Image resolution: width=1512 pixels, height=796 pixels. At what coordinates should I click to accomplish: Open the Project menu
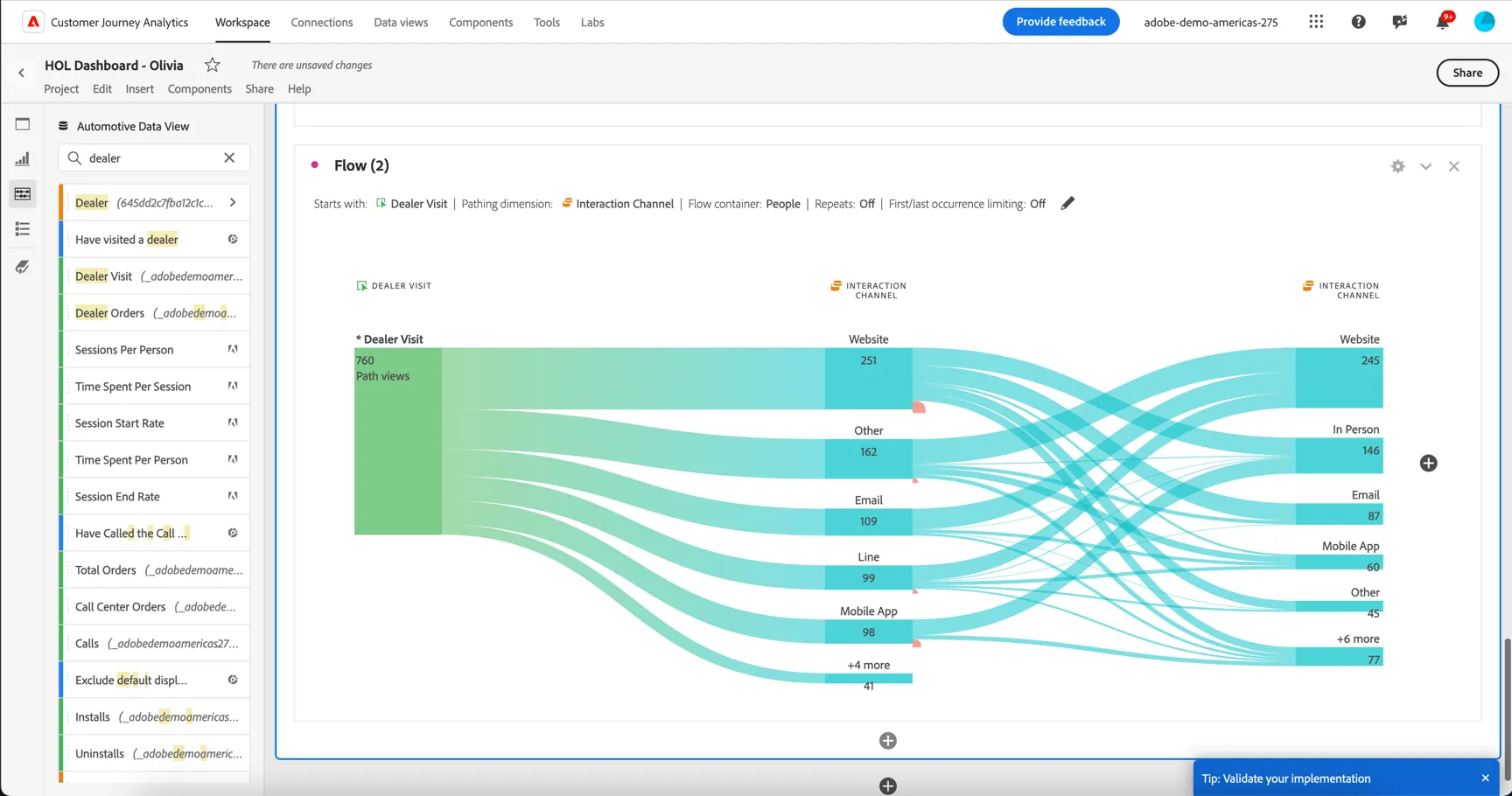(x=61, y=88)
